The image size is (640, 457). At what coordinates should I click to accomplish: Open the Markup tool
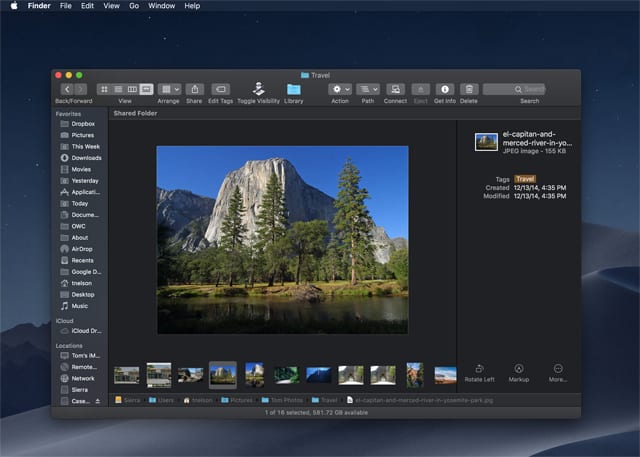pyautogui.click(x=518, y=369)
